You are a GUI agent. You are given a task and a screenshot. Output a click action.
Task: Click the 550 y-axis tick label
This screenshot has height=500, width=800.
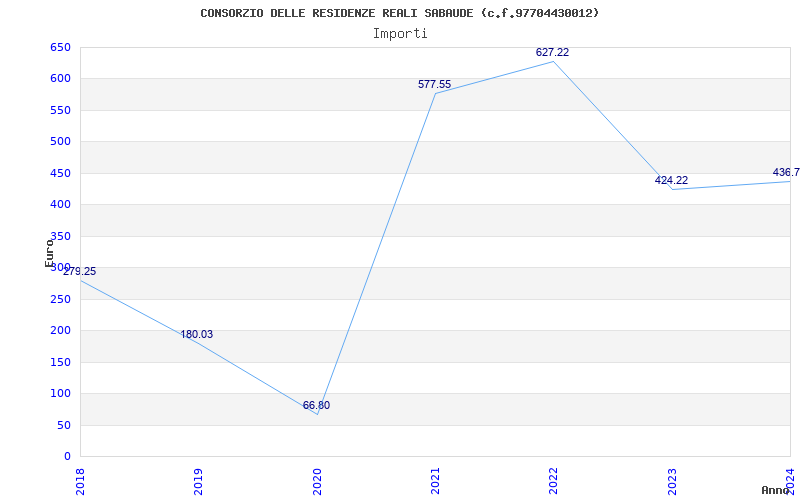(x=60, y=110)
